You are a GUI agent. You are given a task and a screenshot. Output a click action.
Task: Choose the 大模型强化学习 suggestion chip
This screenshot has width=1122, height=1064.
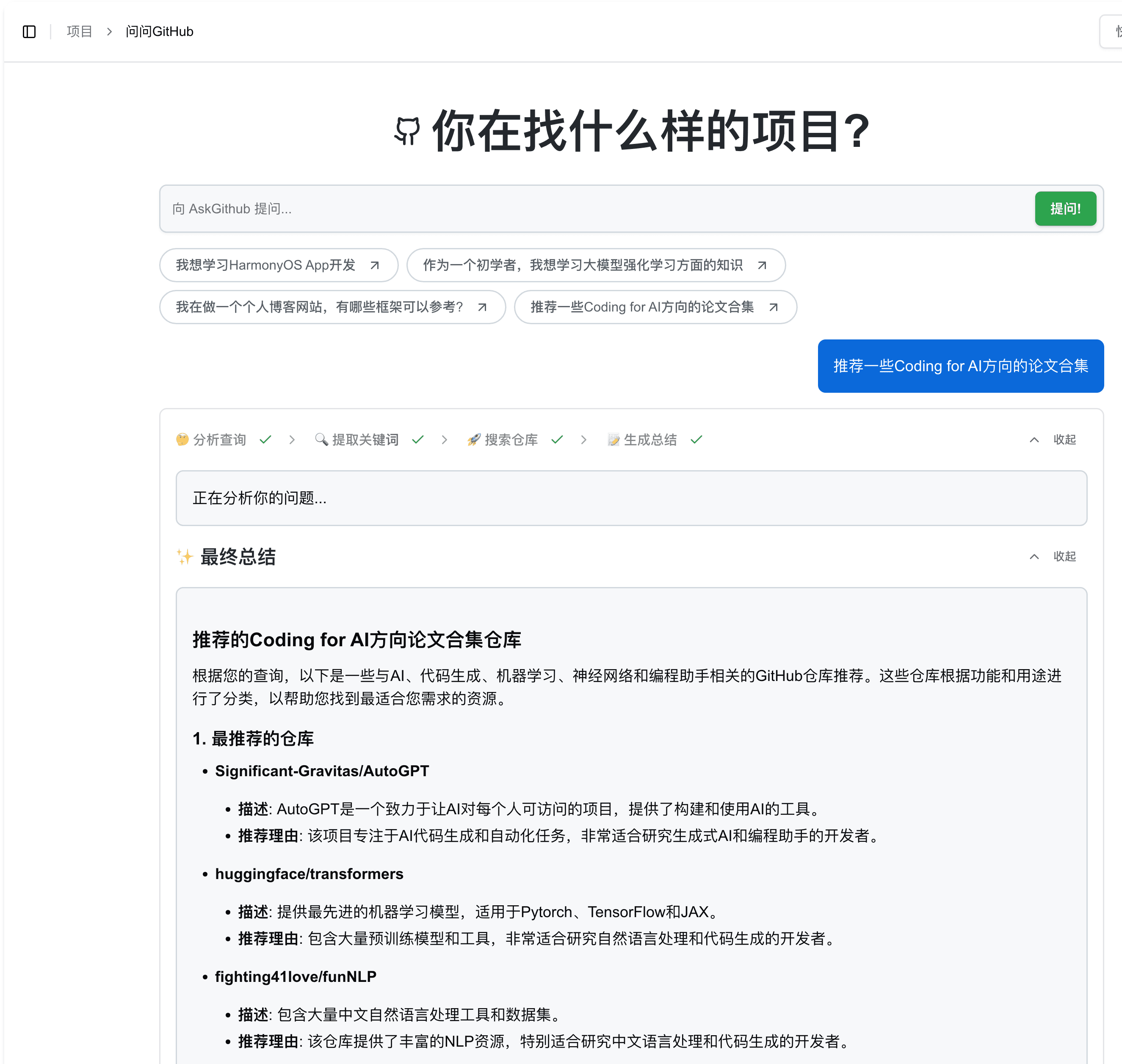[596, 265]
